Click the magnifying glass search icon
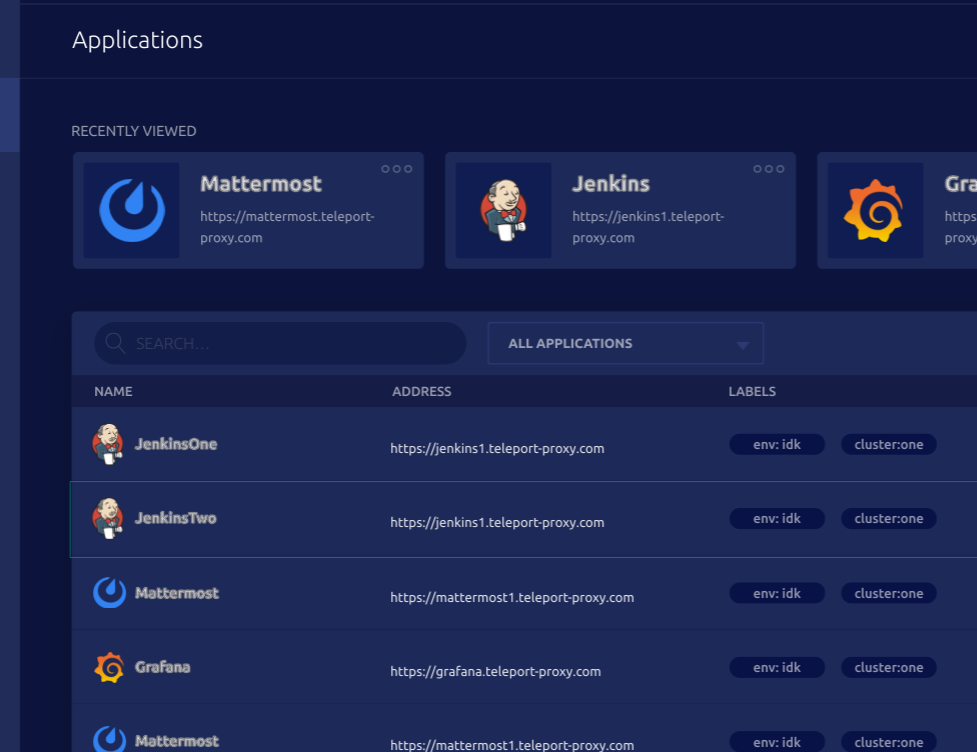 [x=114, y=343]
